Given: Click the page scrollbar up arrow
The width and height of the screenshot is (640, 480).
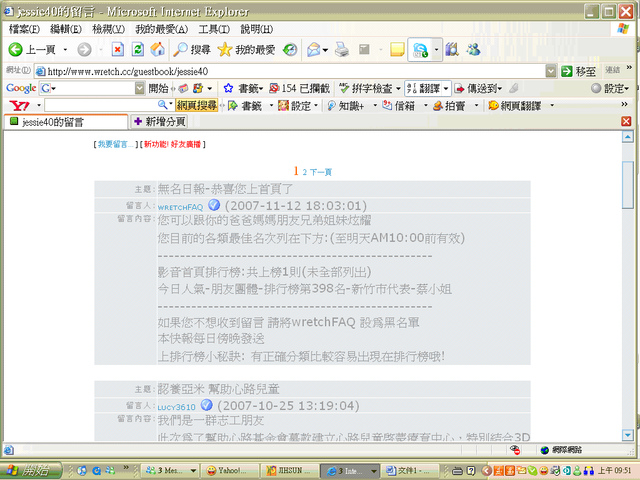Looking at the screenshot, I should tap(628, 136).
